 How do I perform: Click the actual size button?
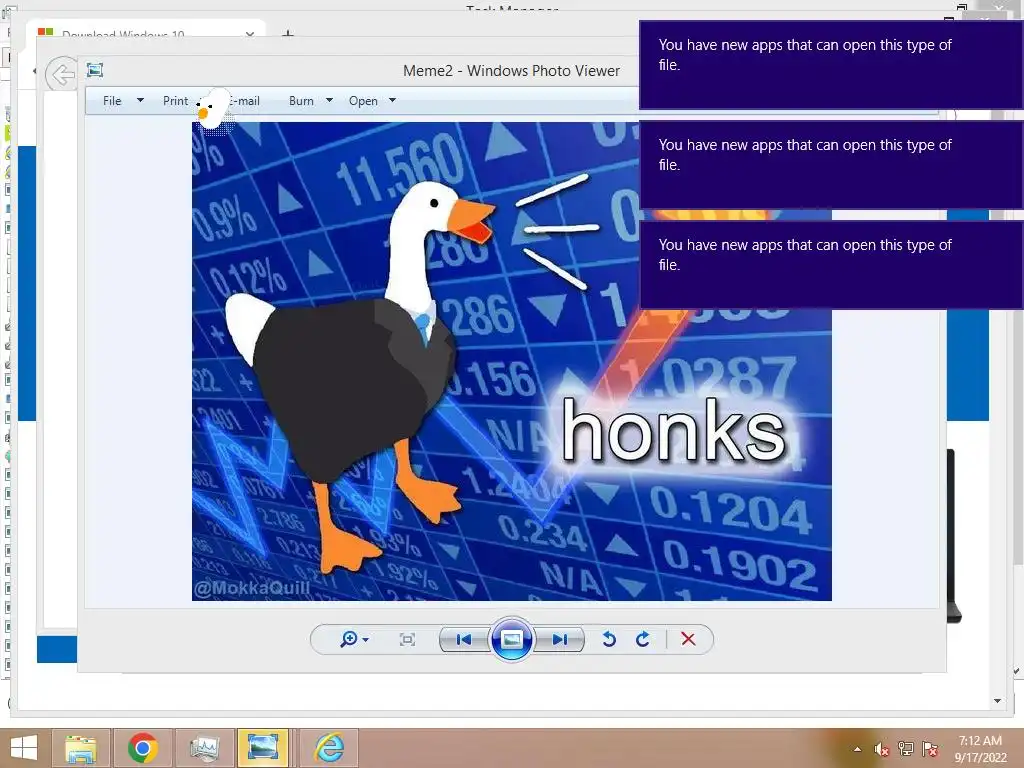pyautogui.click(x=407, y=639)
